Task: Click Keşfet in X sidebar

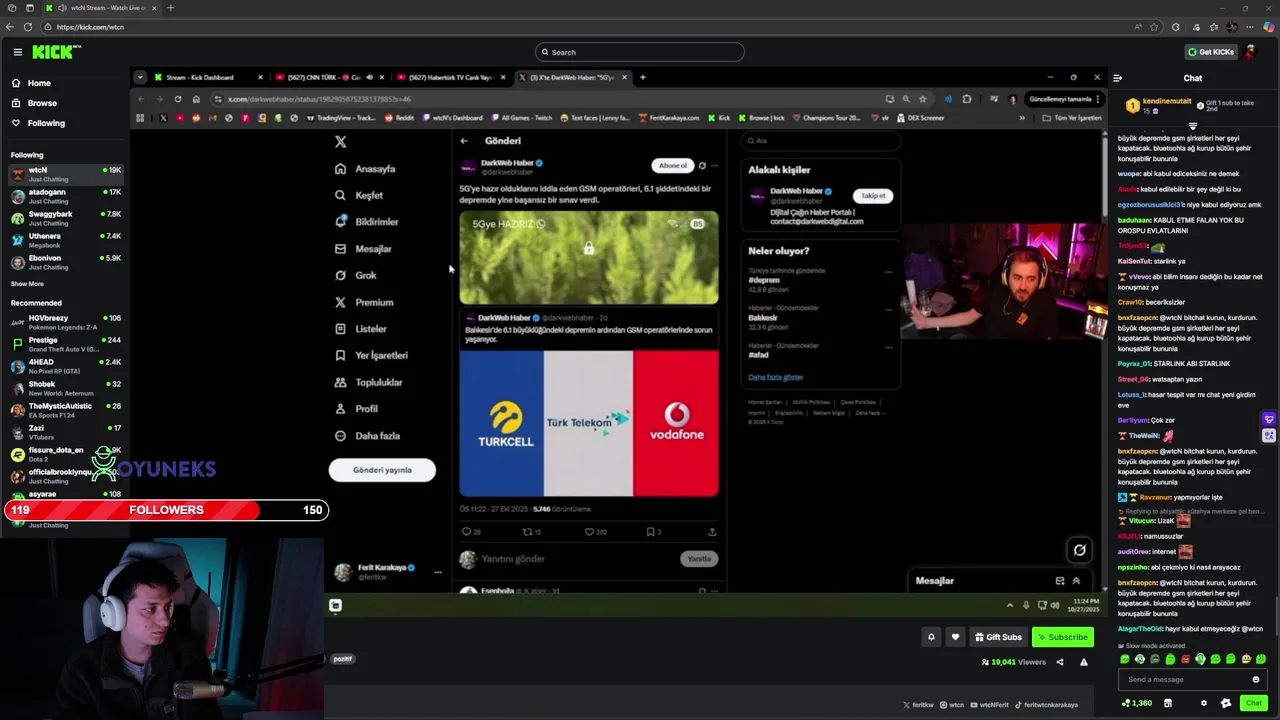Action: tap(359, 195)
